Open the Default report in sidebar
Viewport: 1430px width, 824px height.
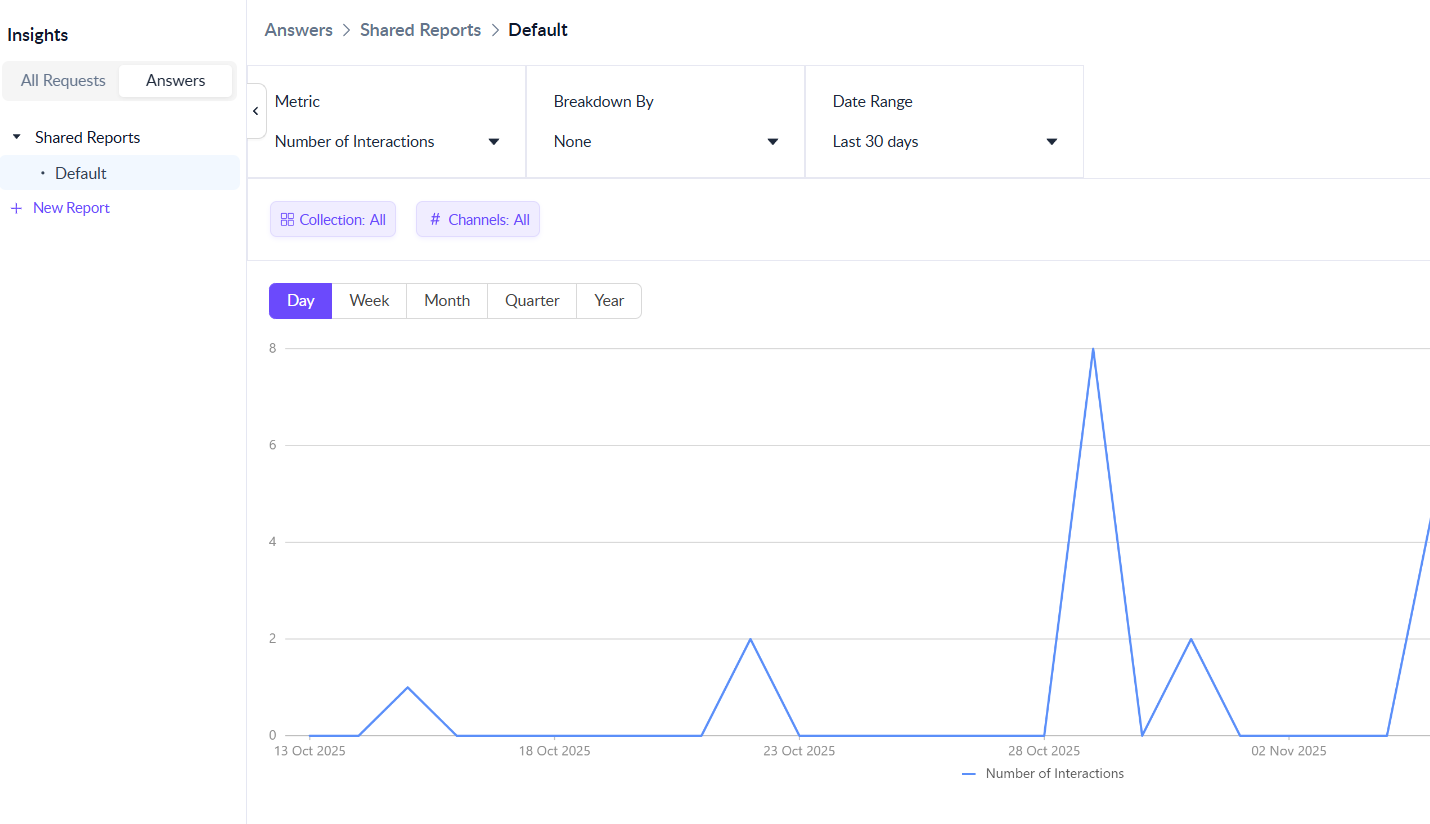(81, 173)
